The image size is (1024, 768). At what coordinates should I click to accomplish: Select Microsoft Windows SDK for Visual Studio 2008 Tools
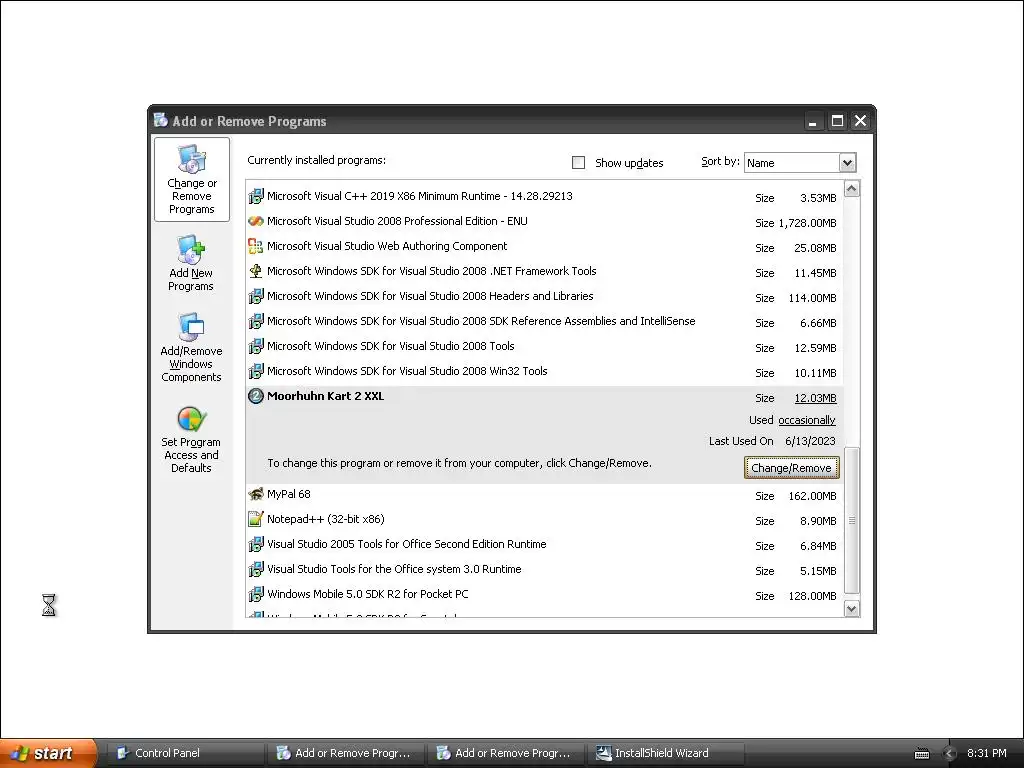tap(545, 347)
